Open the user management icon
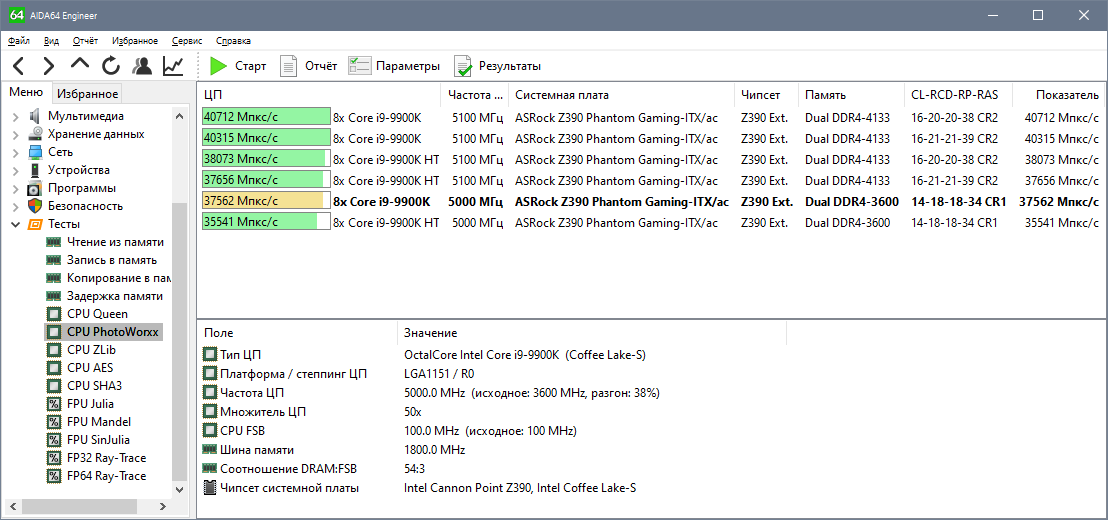The image size is (1108, 520). pyautogui.click(x=142, y=66)
